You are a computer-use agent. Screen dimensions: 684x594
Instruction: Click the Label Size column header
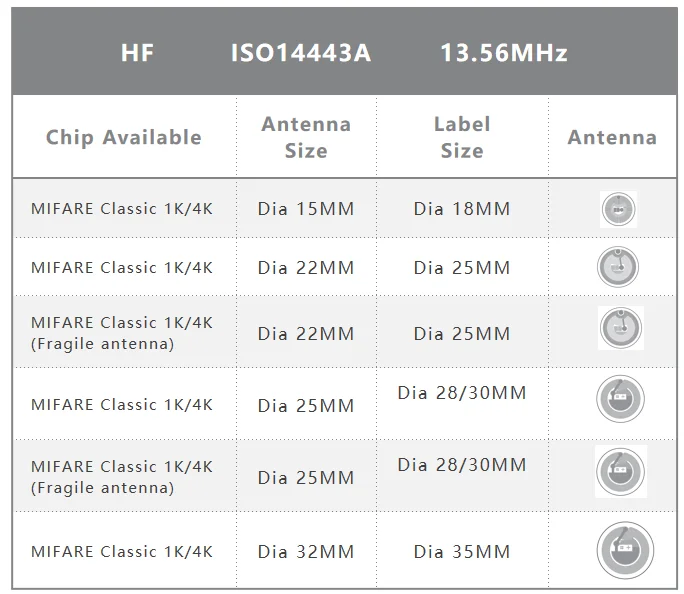(x=462, y=137)
